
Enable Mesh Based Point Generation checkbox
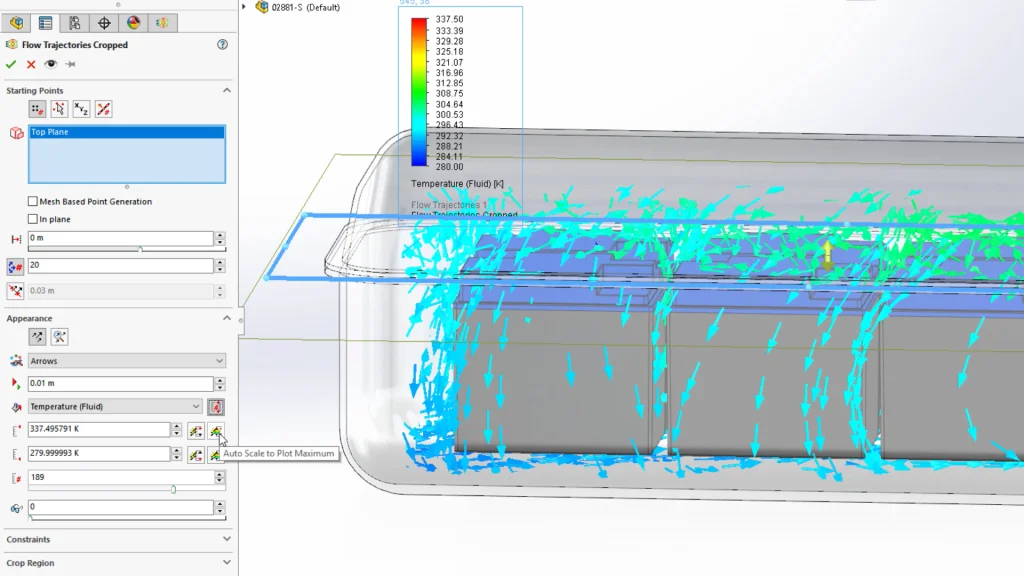tap(33, 202)
